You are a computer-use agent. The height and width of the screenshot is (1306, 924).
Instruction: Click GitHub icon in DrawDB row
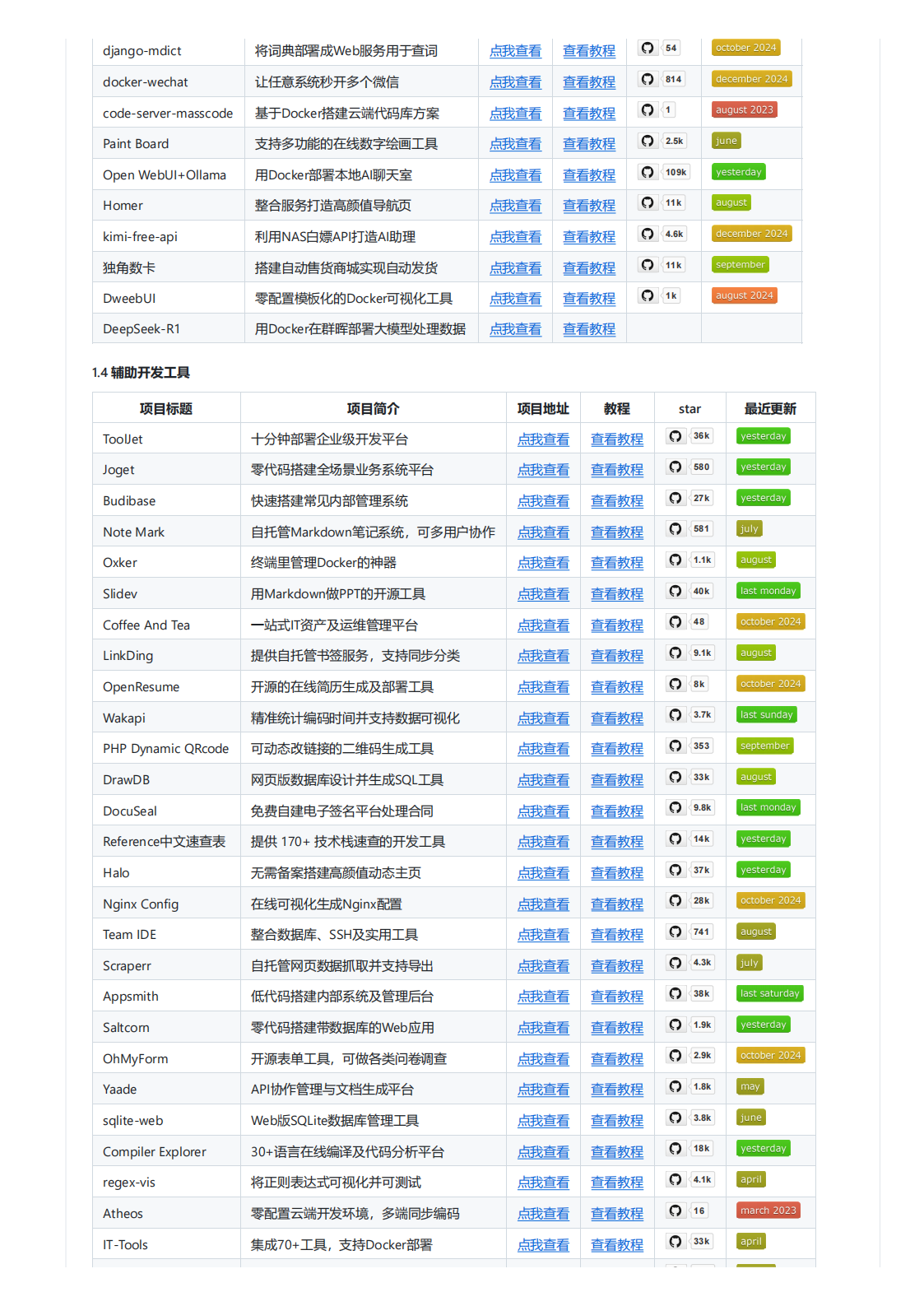(676, 777)
